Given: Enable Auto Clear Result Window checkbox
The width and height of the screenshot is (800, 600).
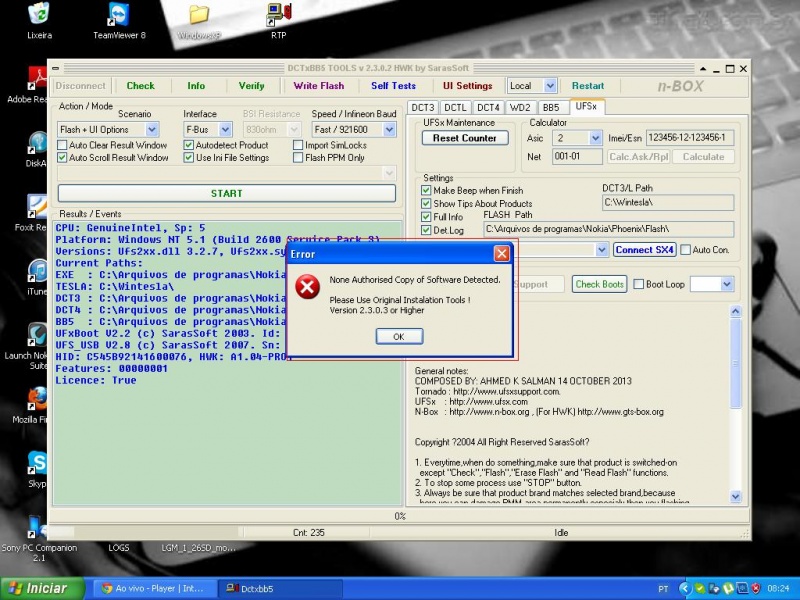Looking at the screenshot, I should tap(62, 145).
